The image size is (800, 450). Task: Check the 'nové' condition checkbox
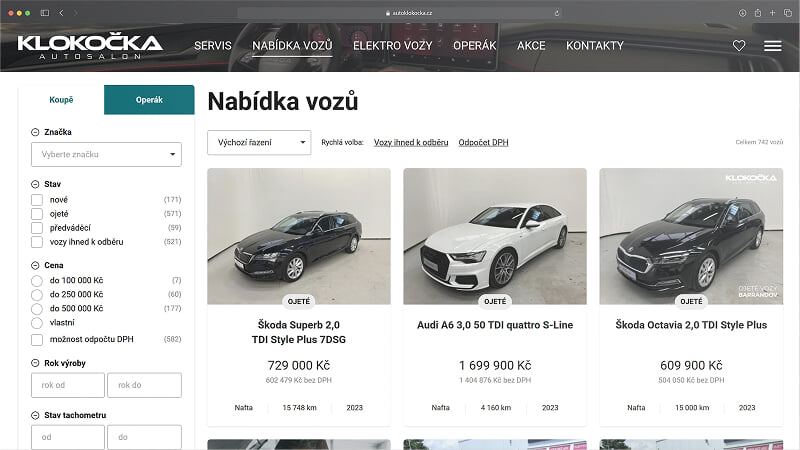(37, 200)
